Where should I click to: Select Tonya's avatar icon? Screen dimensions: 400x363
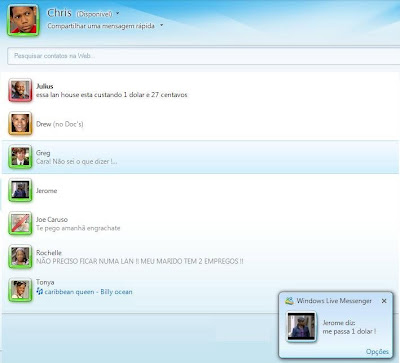[20, 290]
